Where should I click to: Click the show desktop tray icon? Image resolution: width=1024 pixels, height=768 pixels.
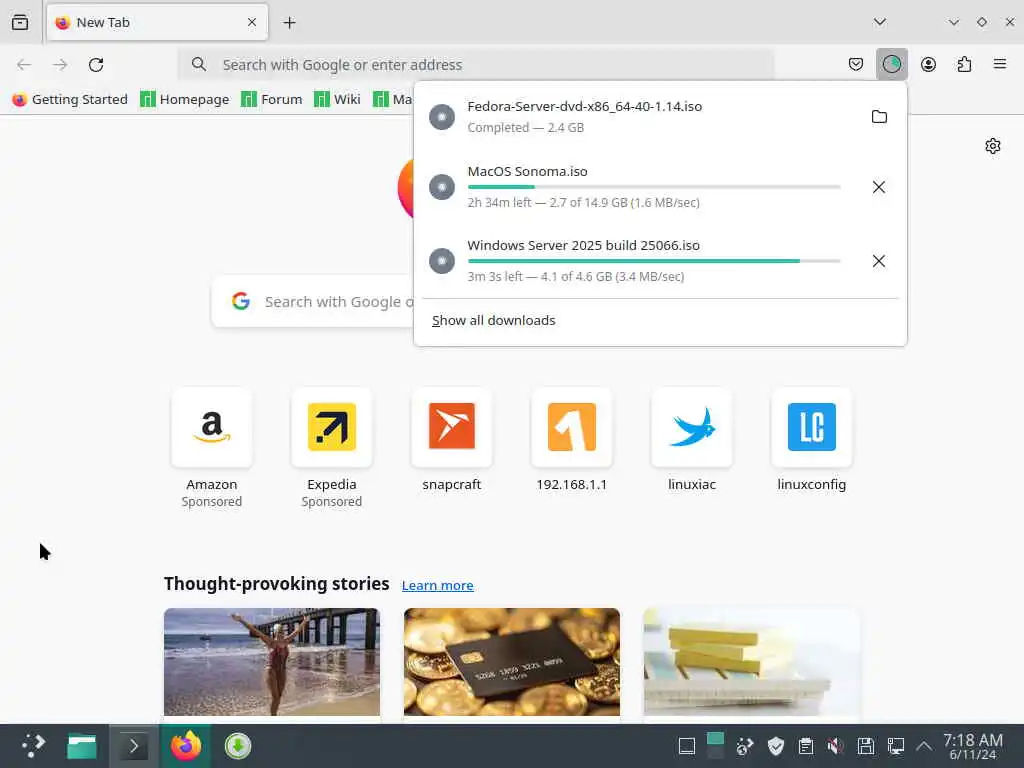point(686,746)
